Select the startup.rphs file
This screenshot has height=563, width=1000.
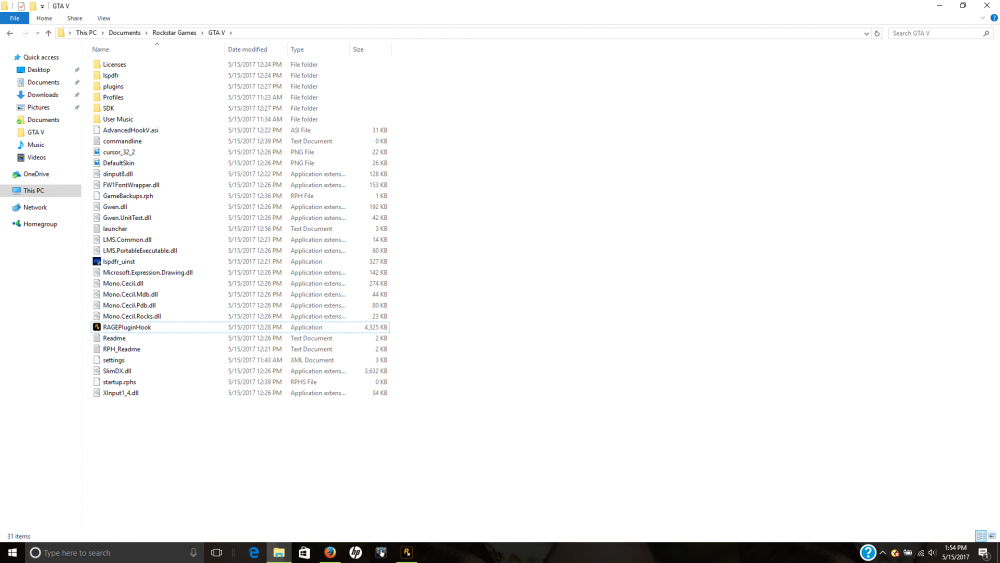click(119, 382)
